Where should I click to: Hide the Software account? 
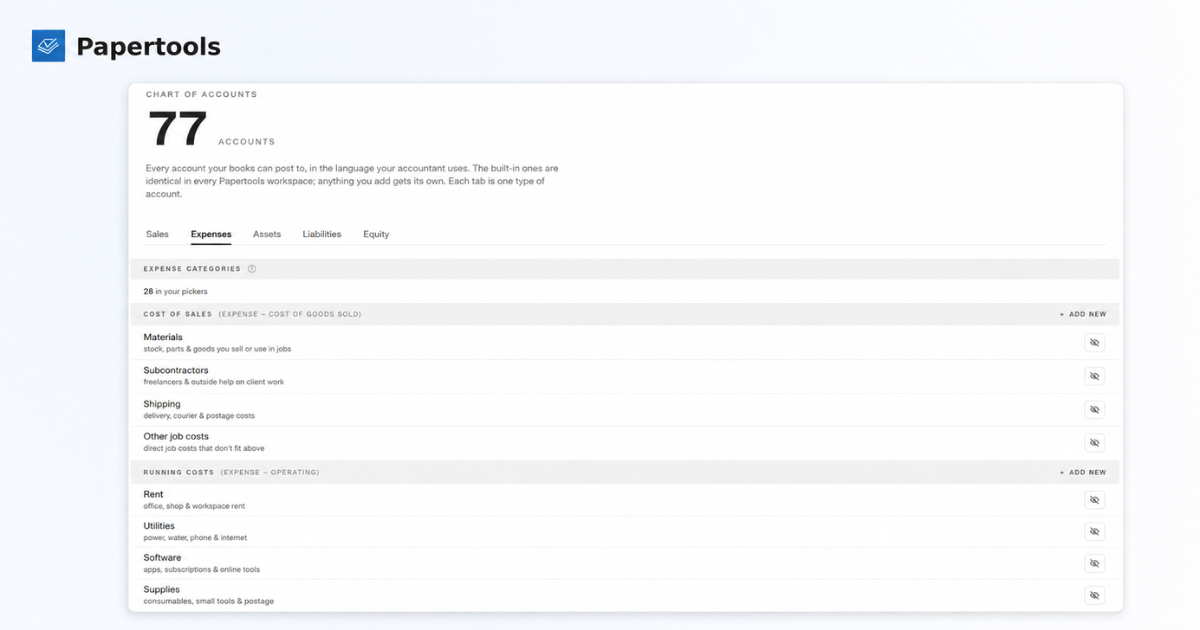1094,563
